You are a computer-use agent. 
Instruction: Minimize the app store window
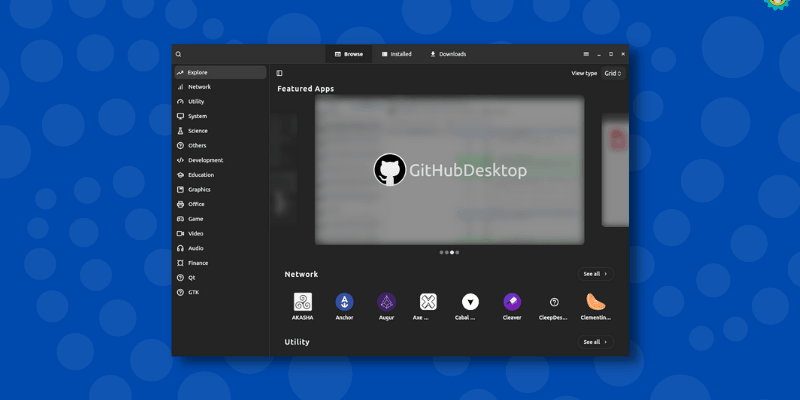[598, 54]
